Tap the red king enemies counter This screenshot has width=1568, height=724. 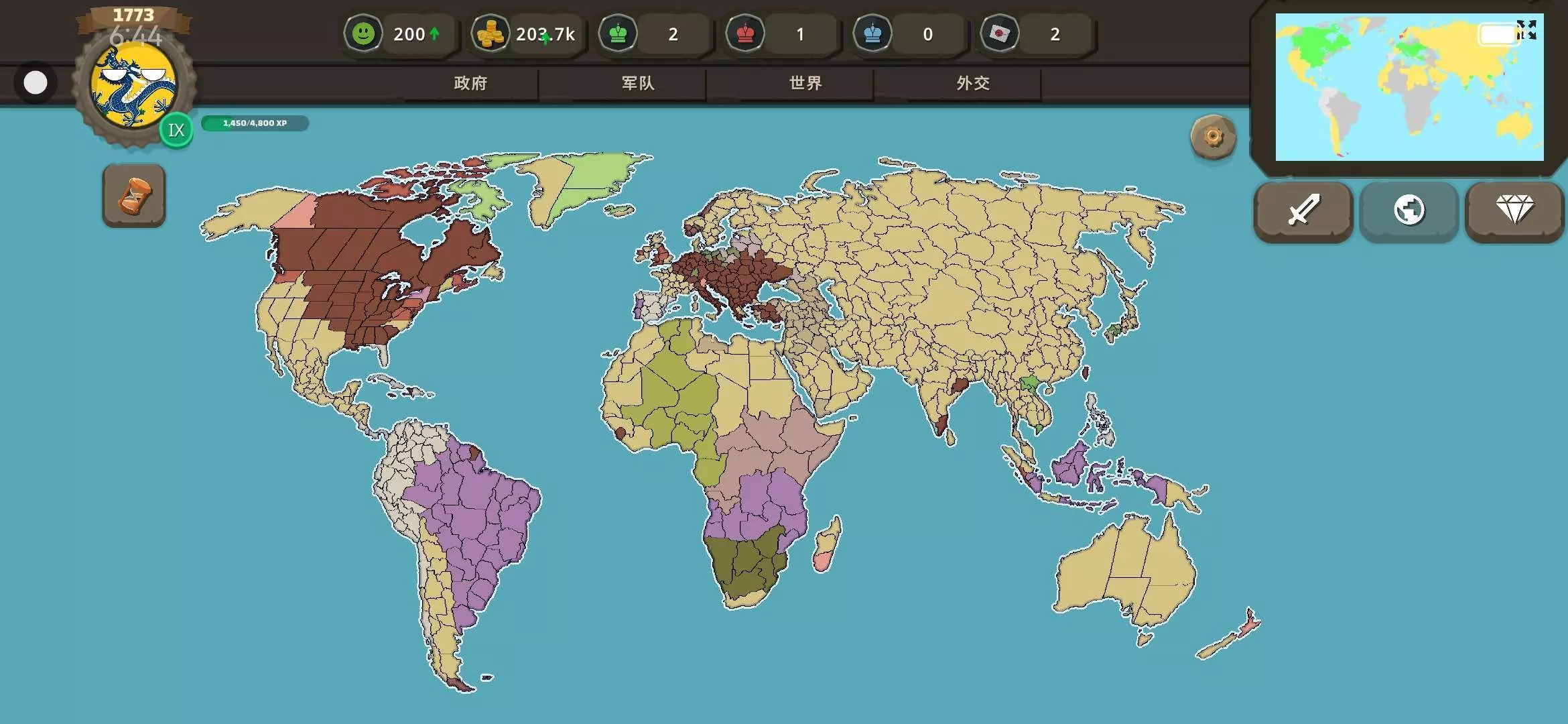745,34
